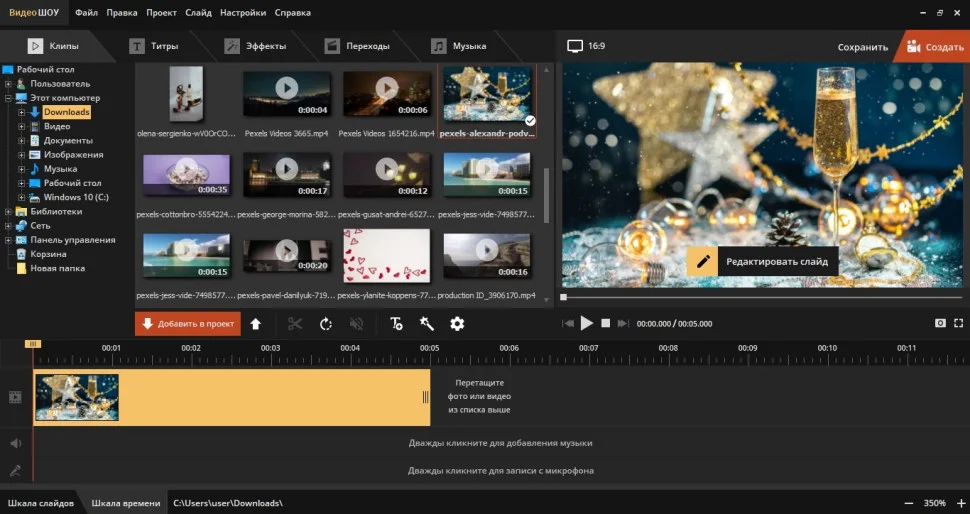Open clip settings gear icon
The image size is (970, 514).
pos(457,324)
